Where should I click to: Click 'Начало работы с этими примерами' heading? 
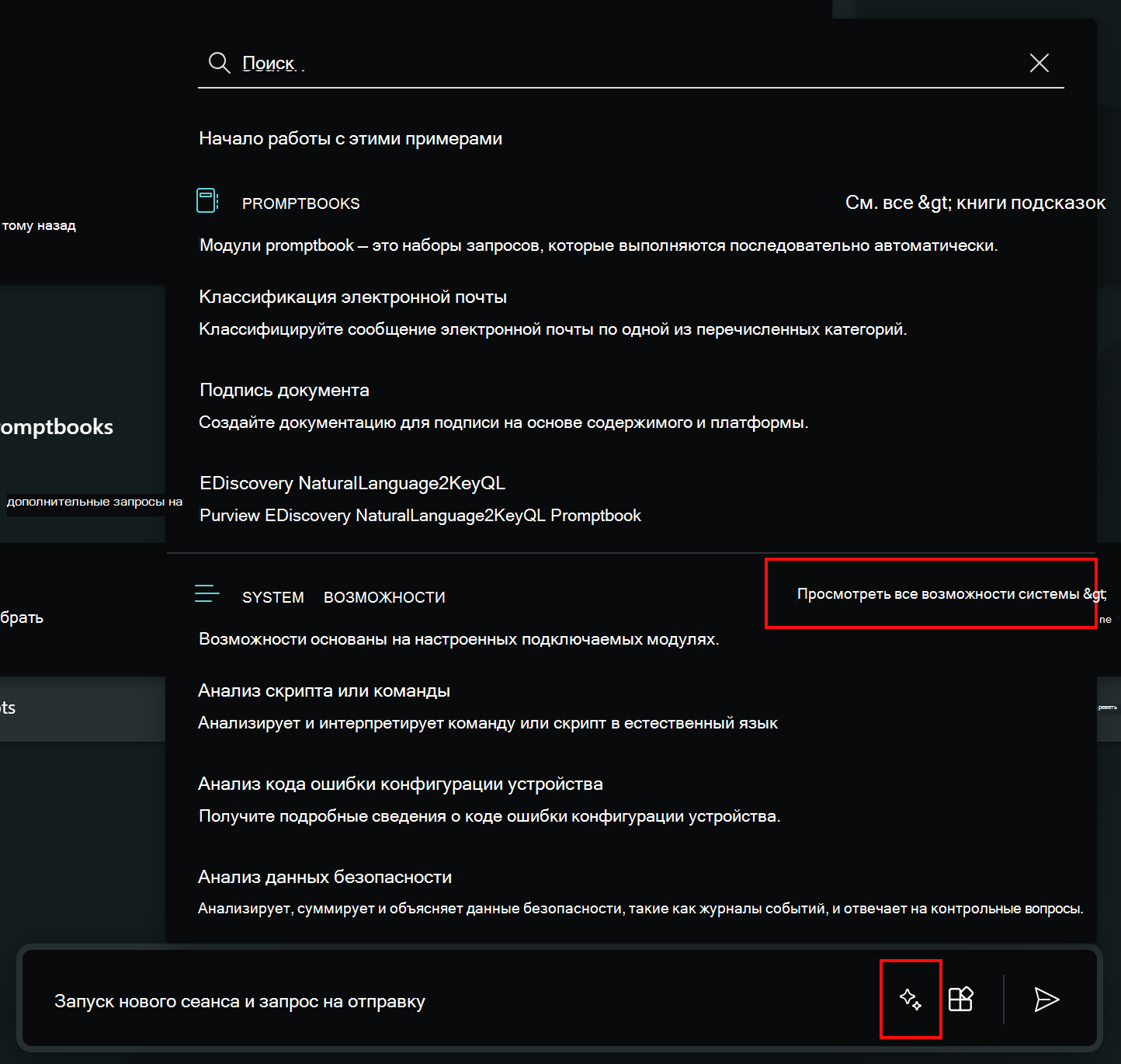click(x=350, y=138)
